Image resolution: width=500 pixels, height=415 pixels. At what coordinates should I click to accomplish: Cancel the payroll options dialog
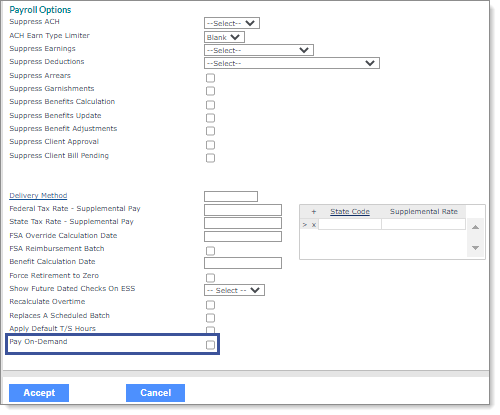155,393
